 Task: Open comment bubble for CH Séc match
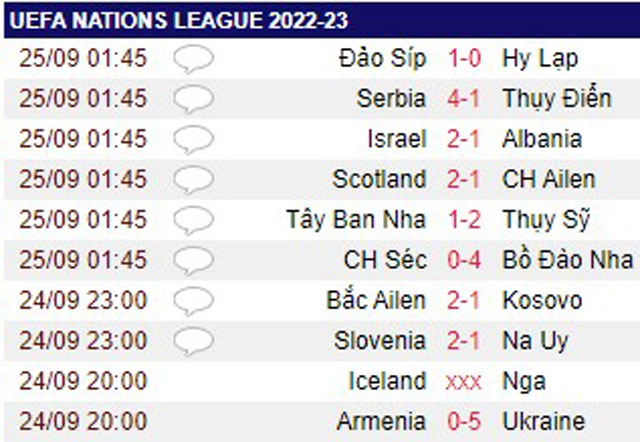point(193,261)
